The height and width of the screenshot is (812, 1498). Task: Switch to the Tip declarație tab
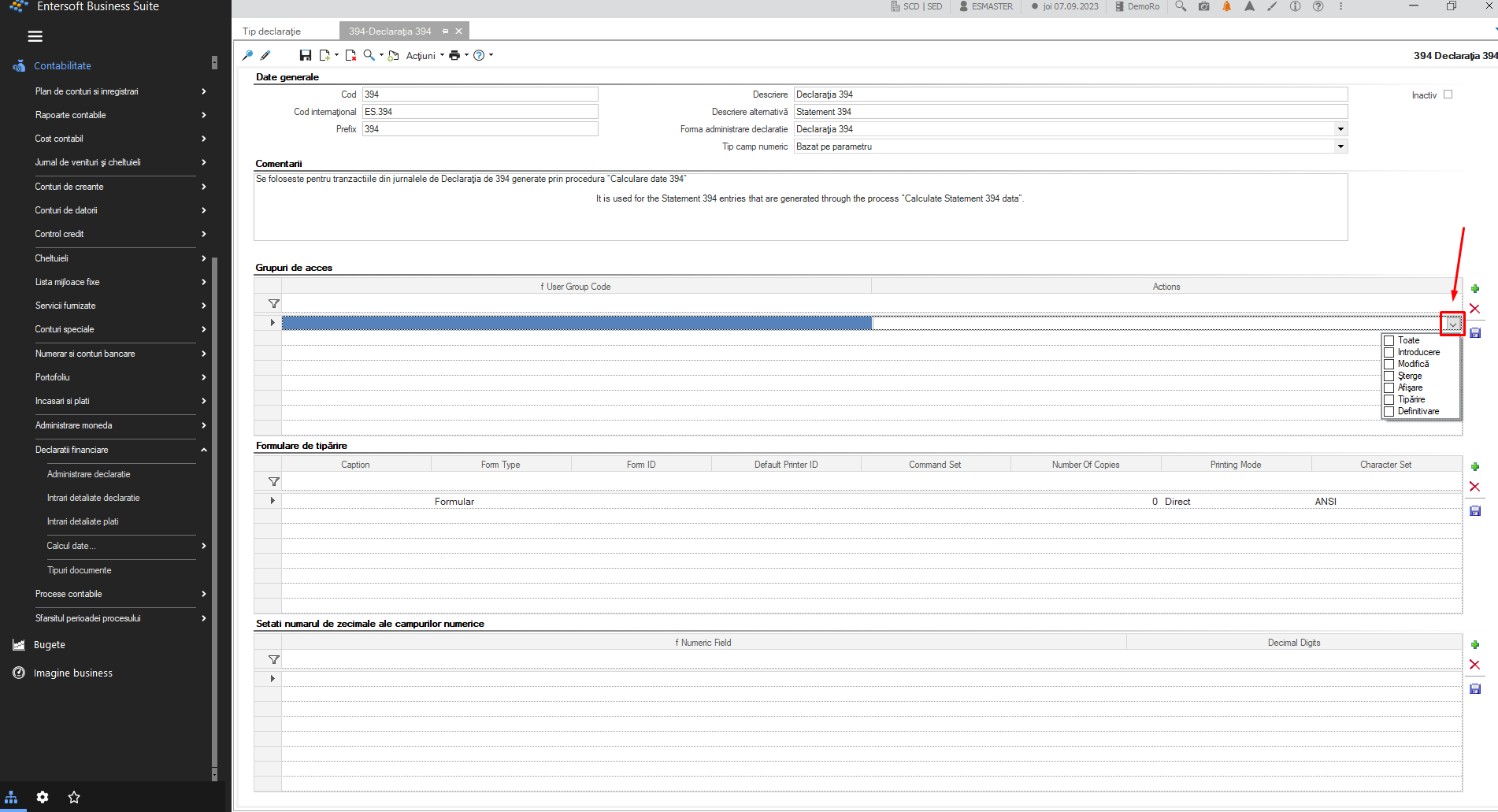pos(272,32)
